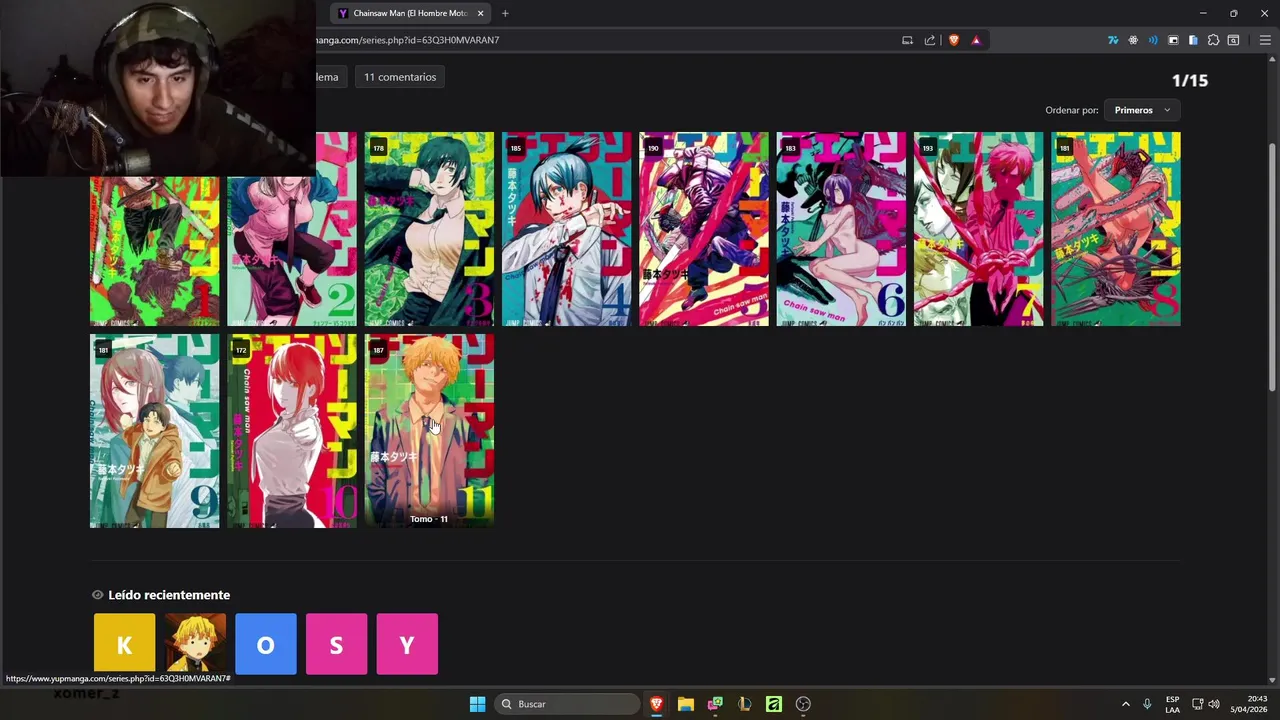Image resolution: width=1280 pixels, height=720 pixels.
Task: Open the blue O recently read tile
Action: tap(266, 644)
